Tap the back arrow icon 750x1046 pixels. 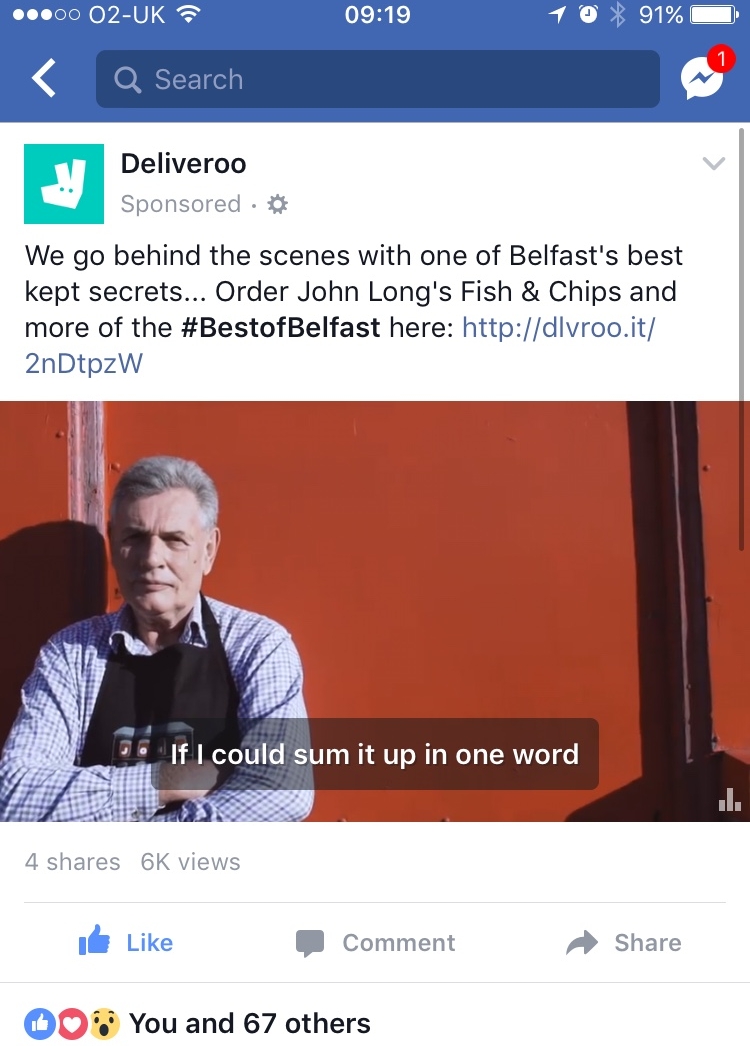pyautogui.click(x=44, y=79)
